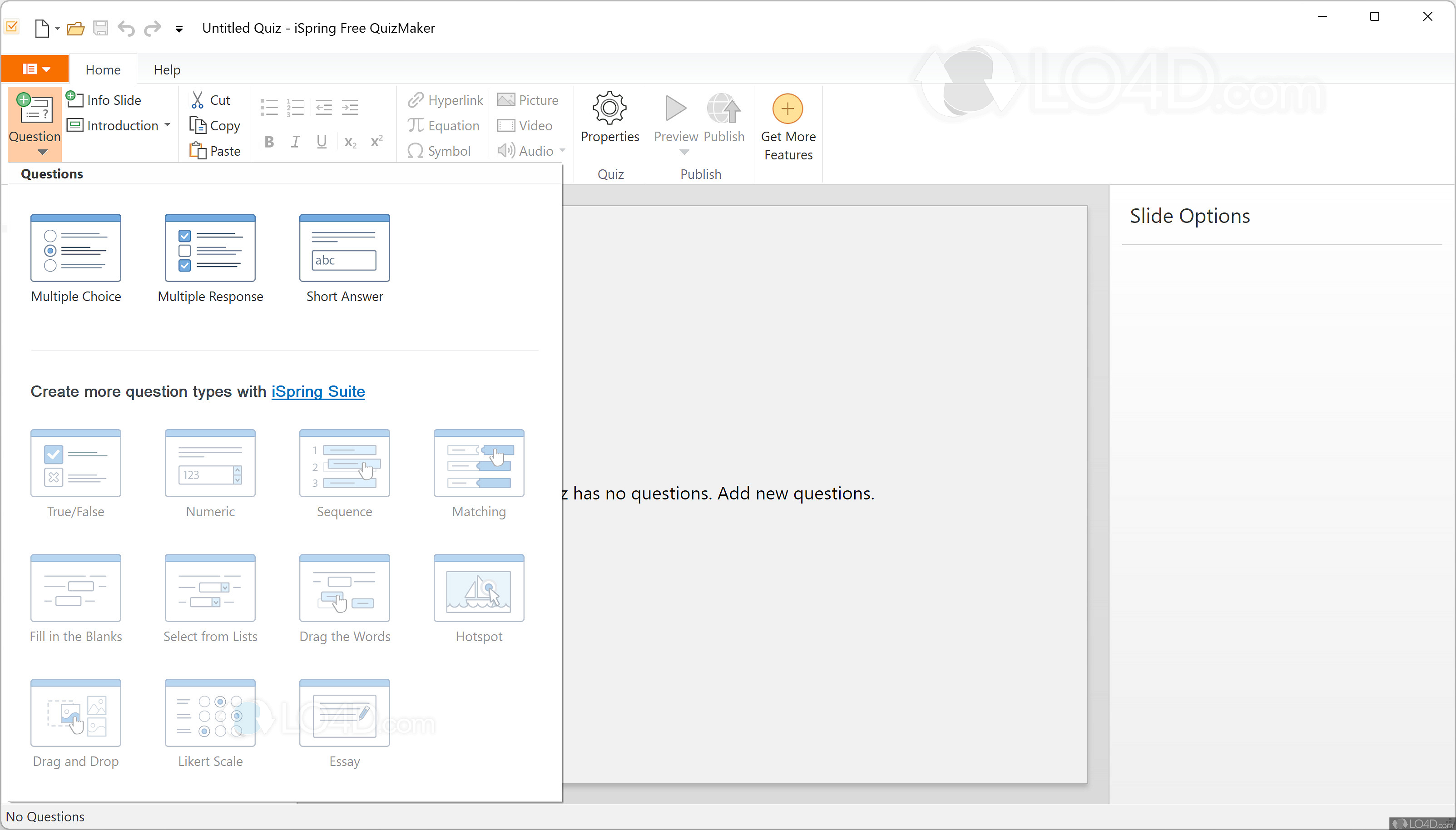The image size is (1456, 830).
Task: Toggle underline formatting
Action: (321, 142)
